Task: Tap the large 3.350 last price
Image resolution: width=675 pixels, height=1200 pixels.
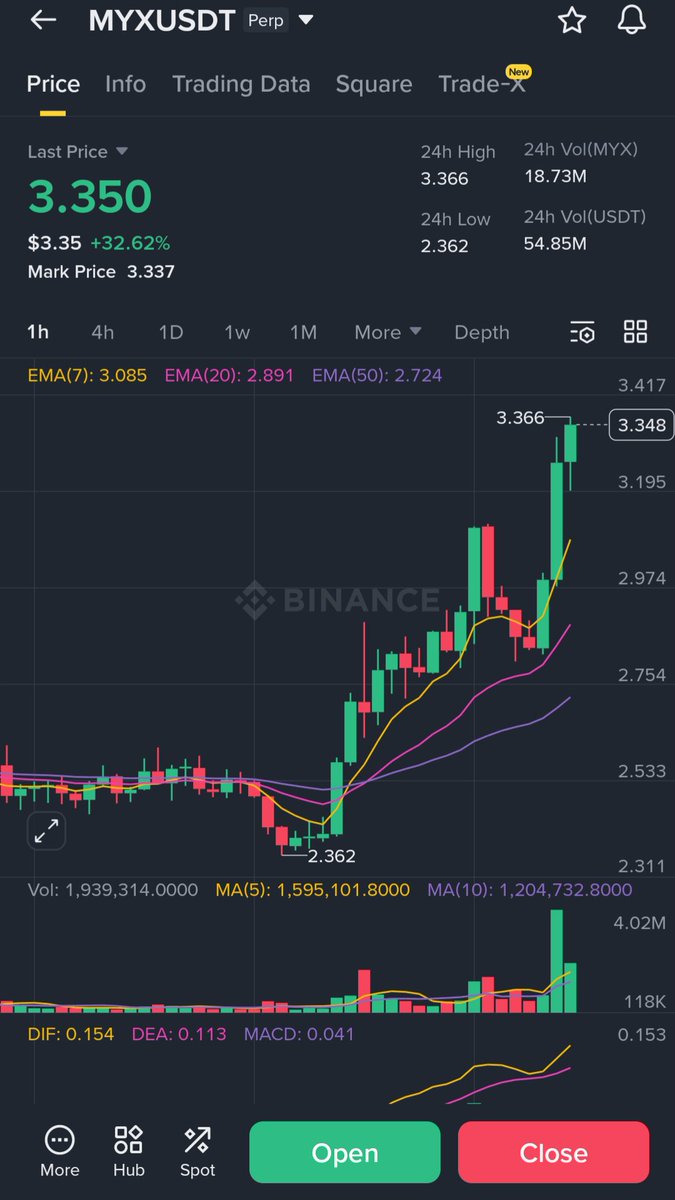Action: pos(90,197)
